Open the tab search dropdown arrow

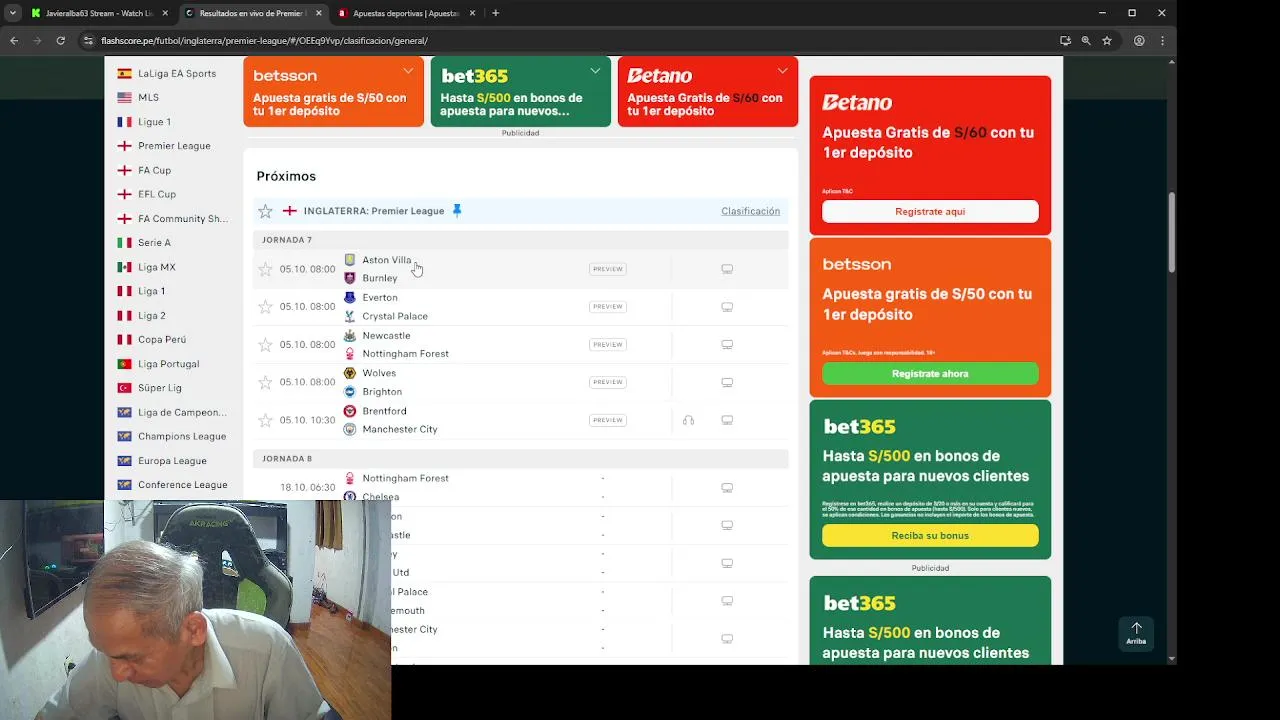point(13,13)
